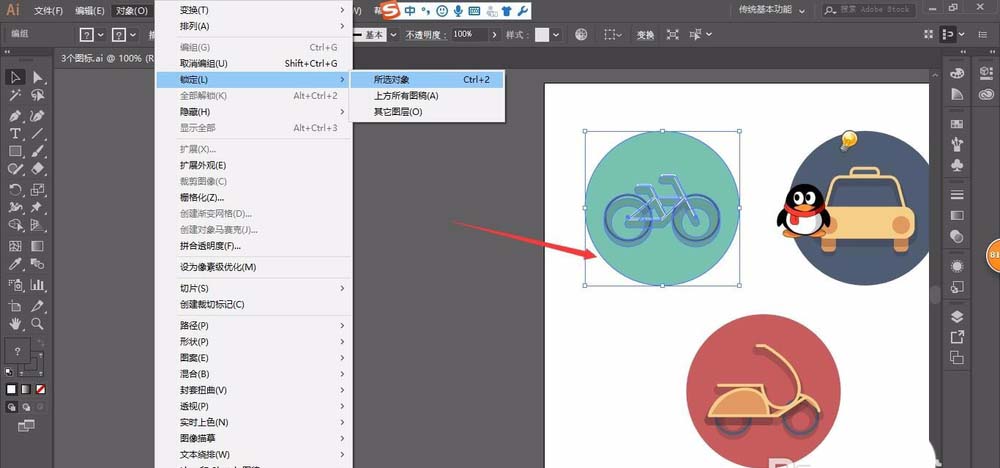Open the 文件(F) menu

coord(48,10)
